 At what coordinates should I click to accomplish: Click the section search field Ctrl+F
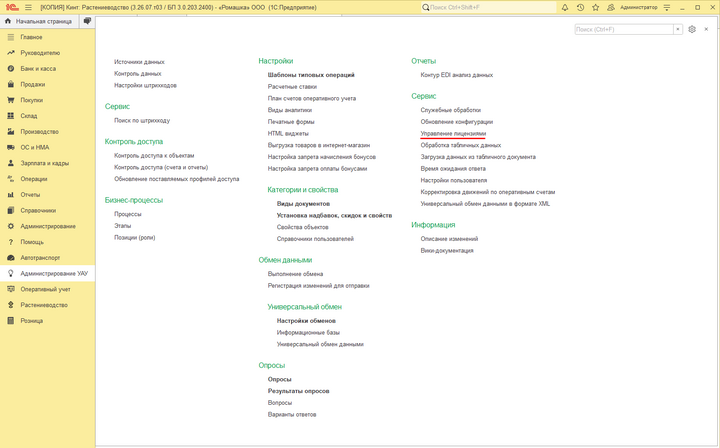click(x=624, y=29)
